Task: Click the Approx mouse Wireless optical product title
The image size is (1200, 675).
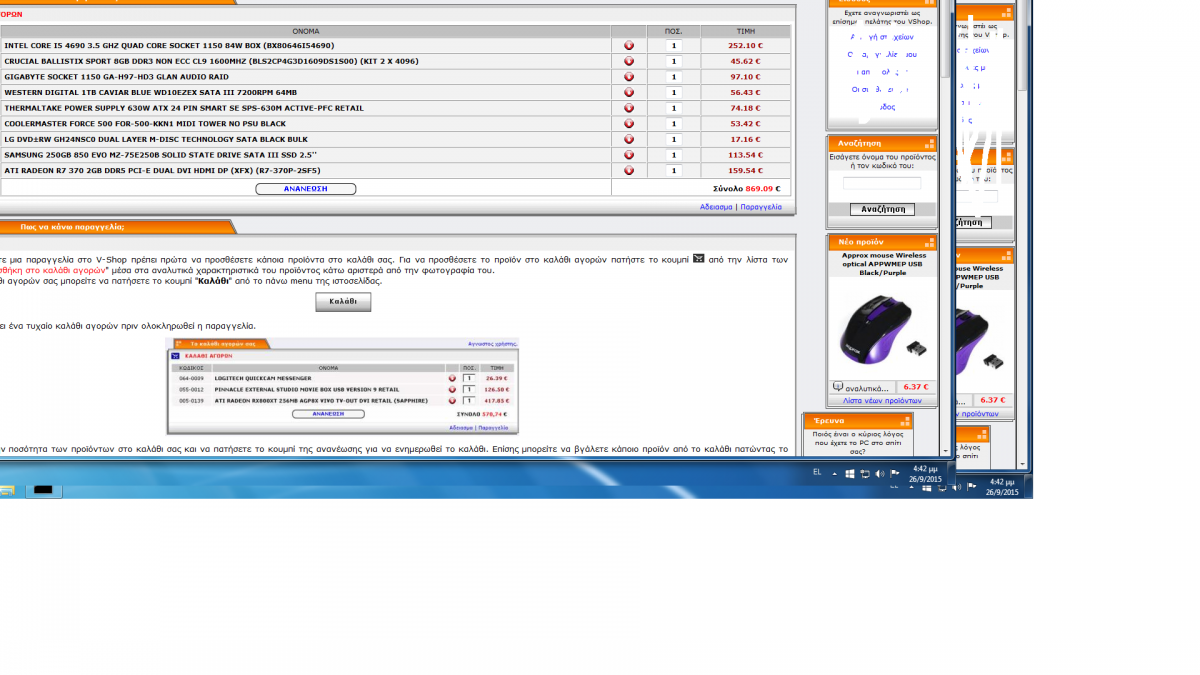Action: pos(883,263)
